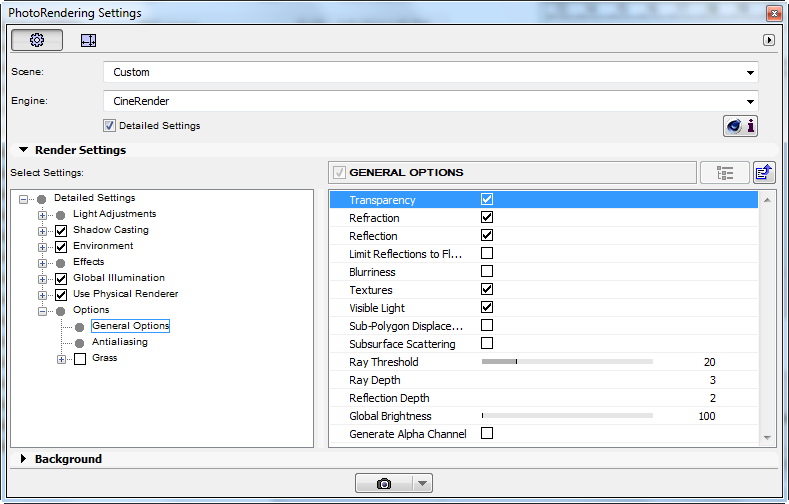
Task: Select the Options tree item label
Action: point(91,310)
